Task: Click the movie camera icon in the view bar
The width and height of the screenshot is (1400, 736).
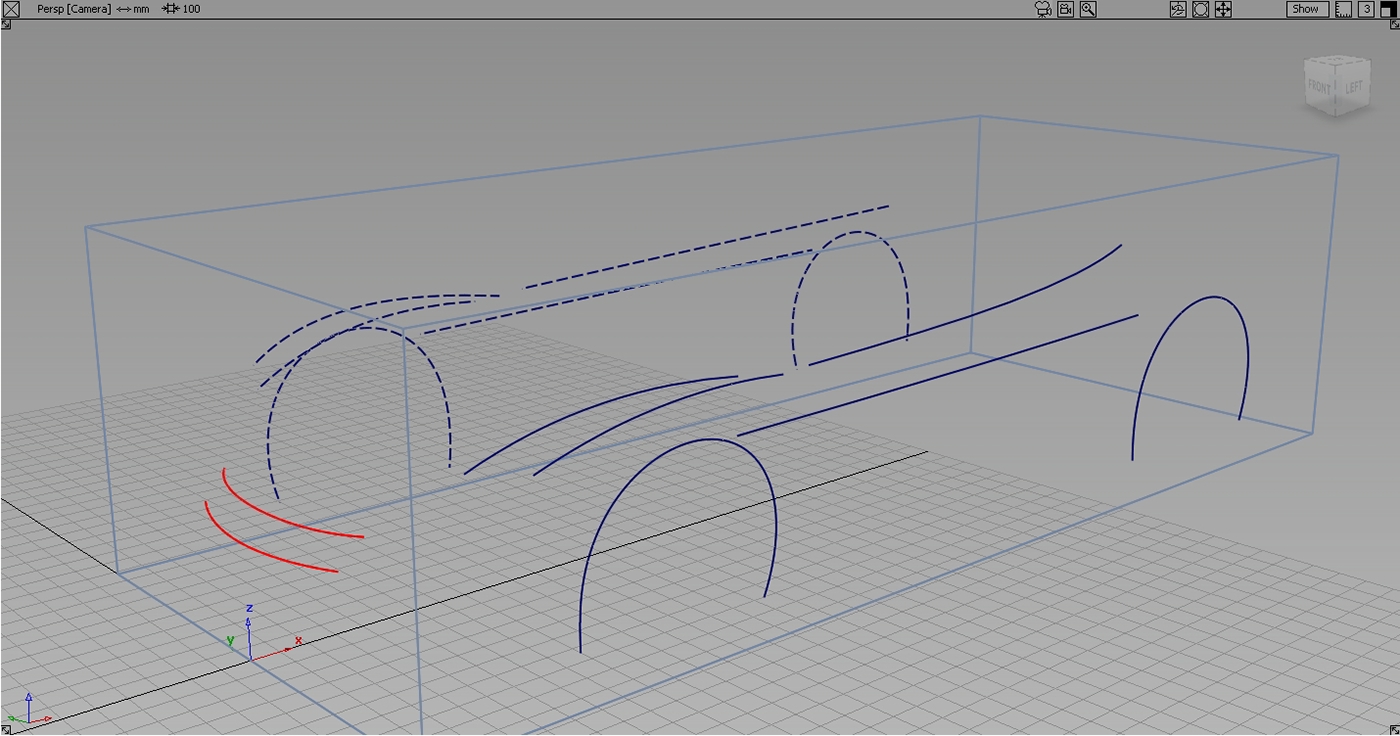Action: [x=1043, y=9]
